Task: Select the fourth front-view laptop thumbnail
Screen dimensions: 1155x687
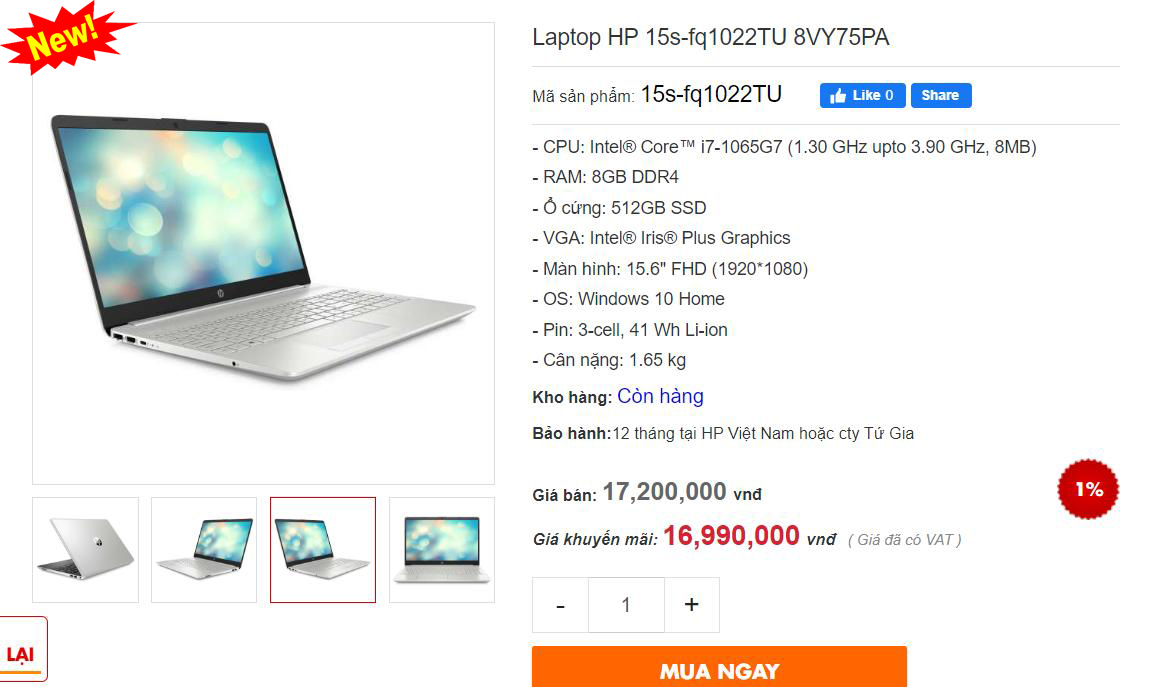Action: tap(442, 549)
